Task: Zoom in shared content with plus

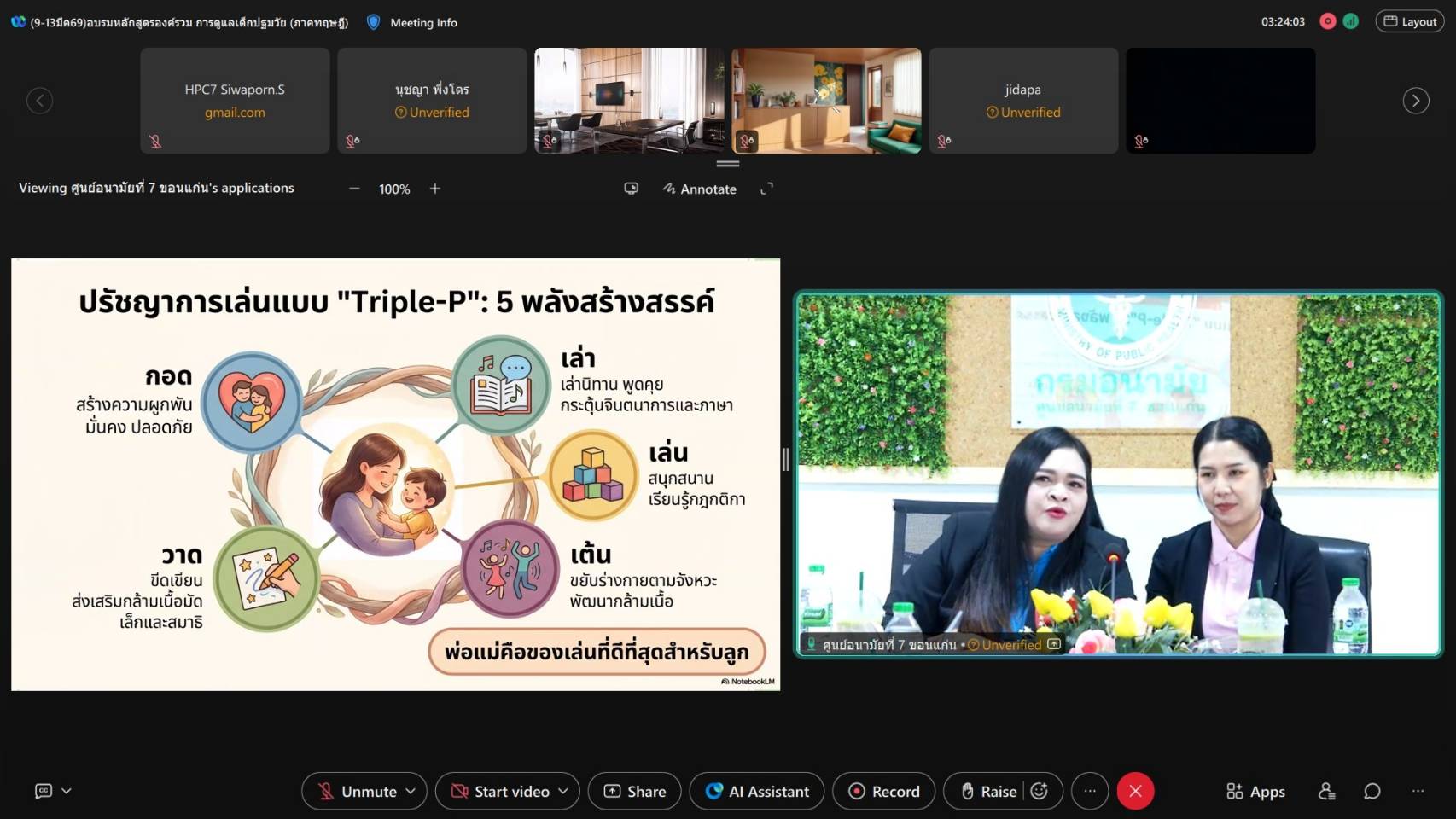Action: [435, 189]
